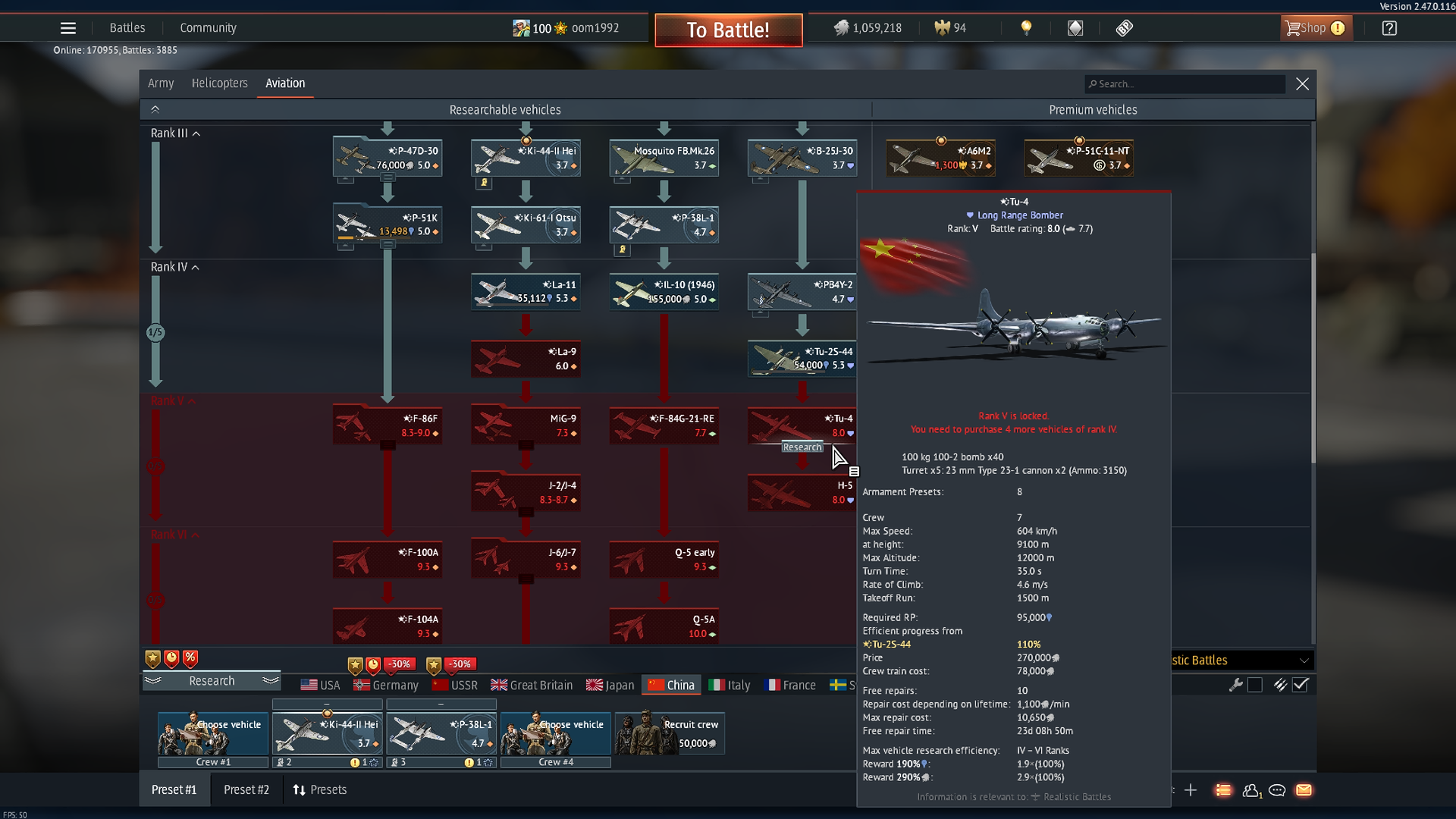This screenshot has width=1456, height=819.
Task: Select the Ki-61-I Otsu card
Action: coord(526,224)
